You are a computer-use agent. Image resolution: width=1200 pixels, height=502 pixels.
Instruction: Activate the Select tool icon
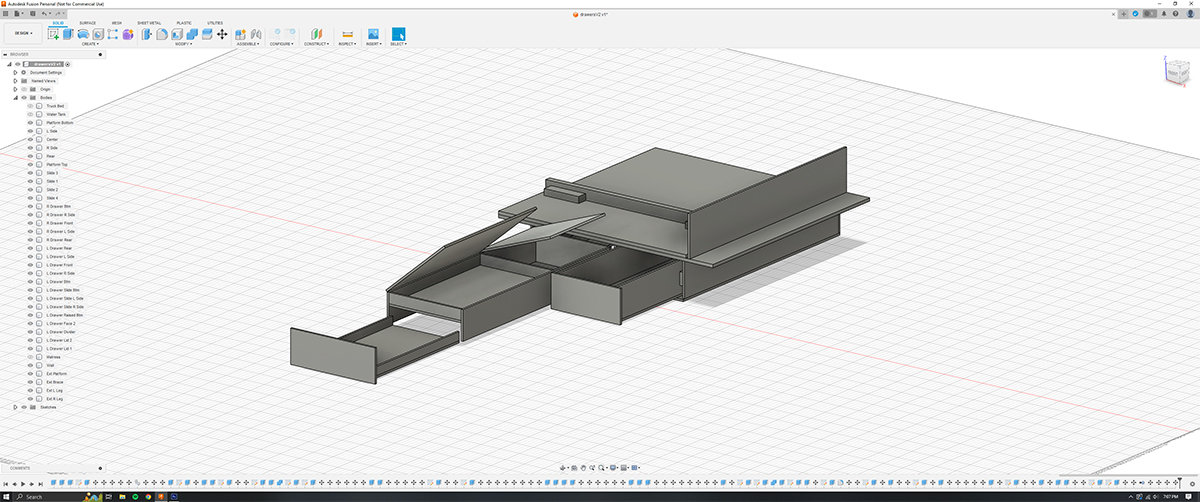click(x=398, y=34)
